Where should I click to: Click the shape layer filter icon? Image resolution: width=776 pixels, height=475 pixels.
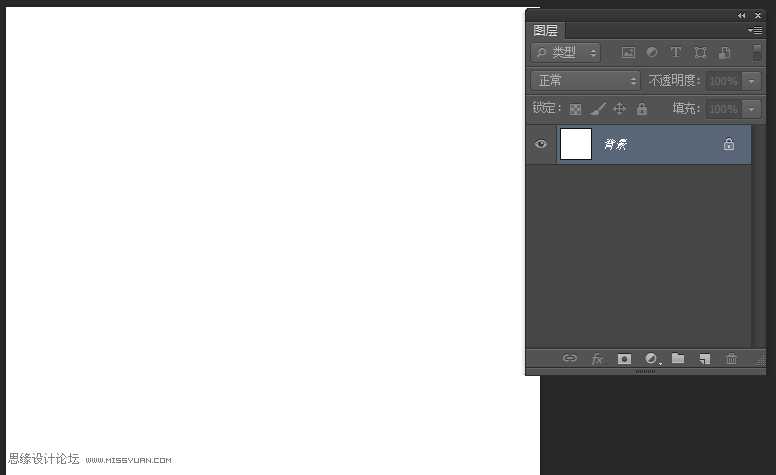(x=700, y=53)
